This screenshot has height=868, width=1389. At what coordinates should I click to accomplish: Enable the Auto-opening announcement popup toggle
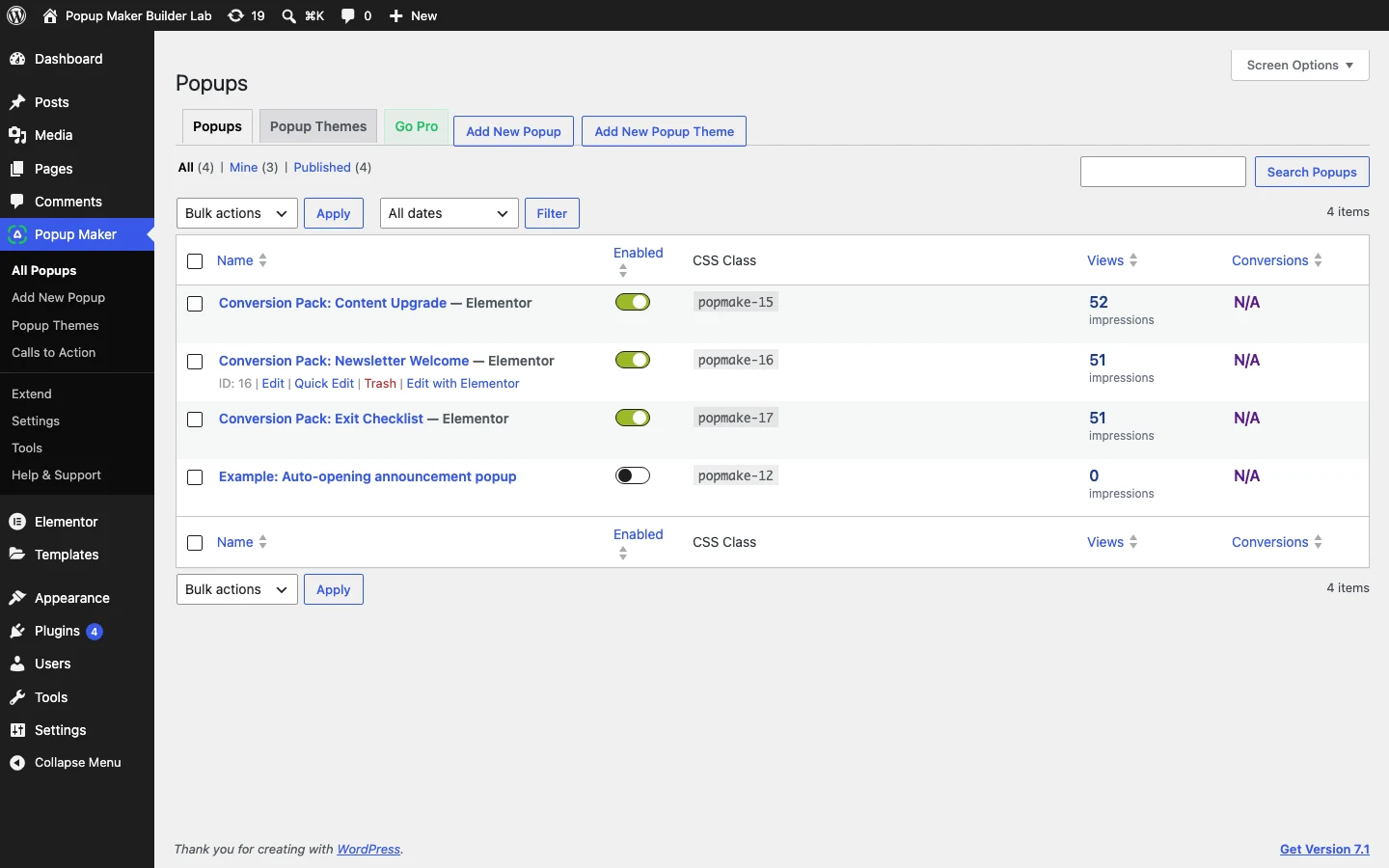[x=633, y=475]
